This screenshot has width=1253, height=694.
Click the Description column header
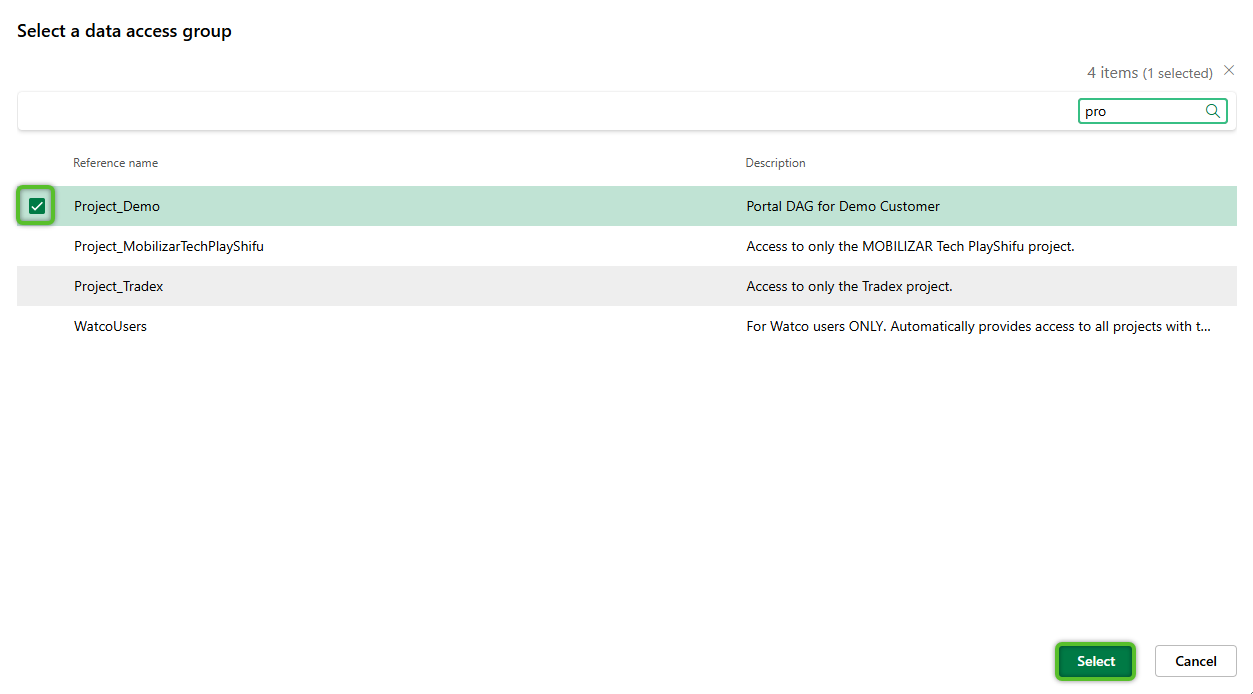tap(775, 163)
